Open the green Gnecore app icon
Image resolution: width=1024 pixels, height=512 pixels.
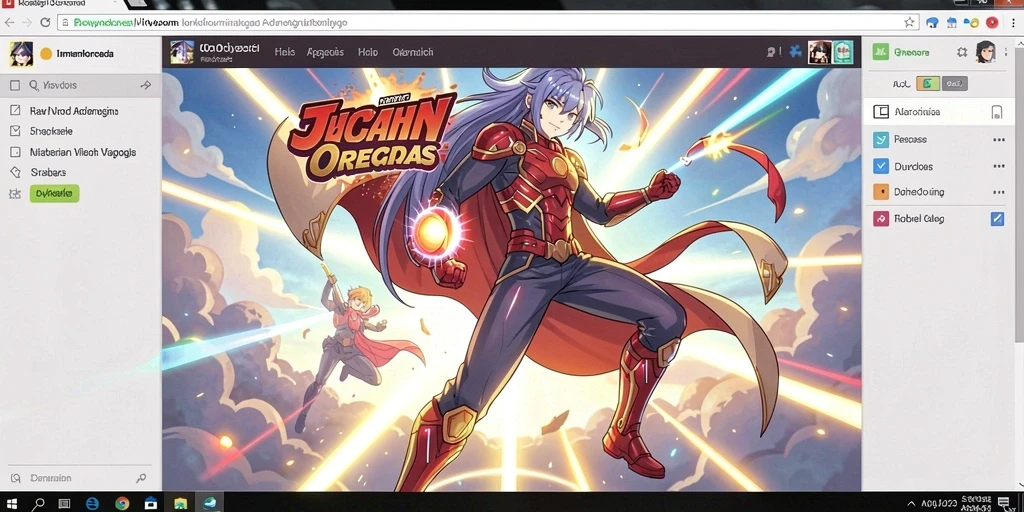click(880, 52)
